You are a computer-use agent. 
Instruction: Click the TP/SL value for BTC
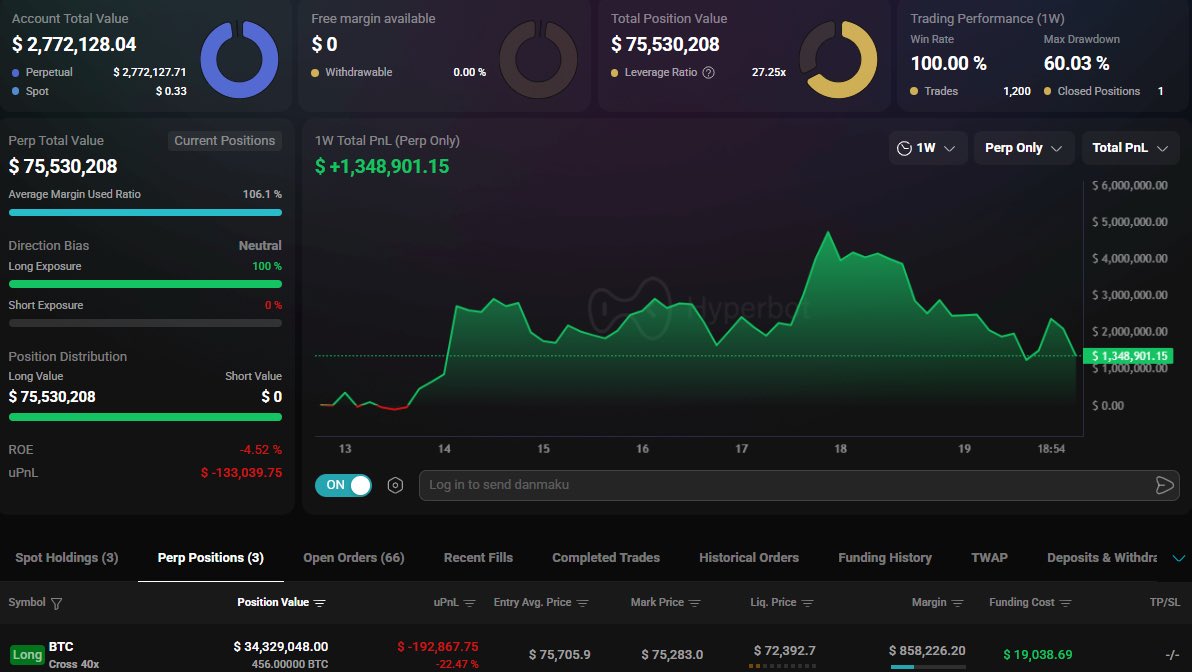[1172, 655]
